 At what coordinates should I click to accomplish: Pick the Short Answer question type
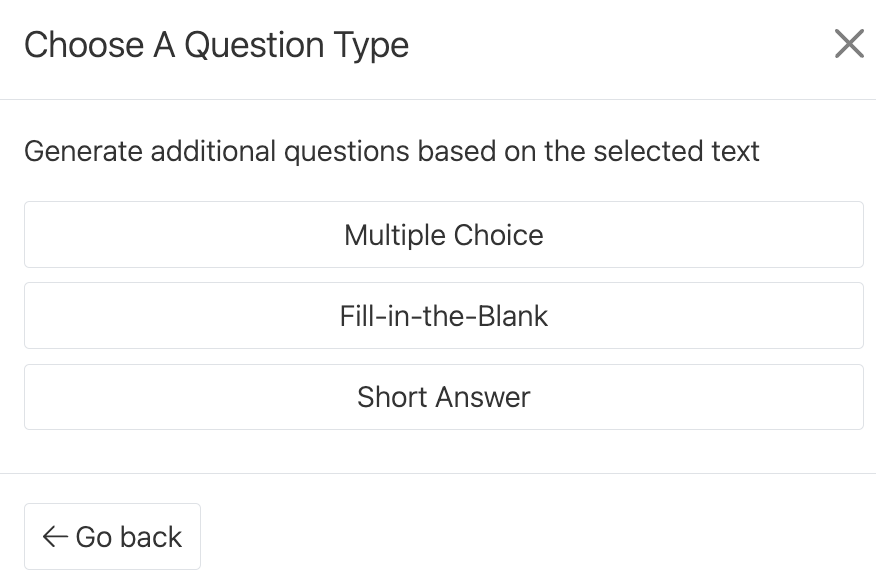click(443, 397)
